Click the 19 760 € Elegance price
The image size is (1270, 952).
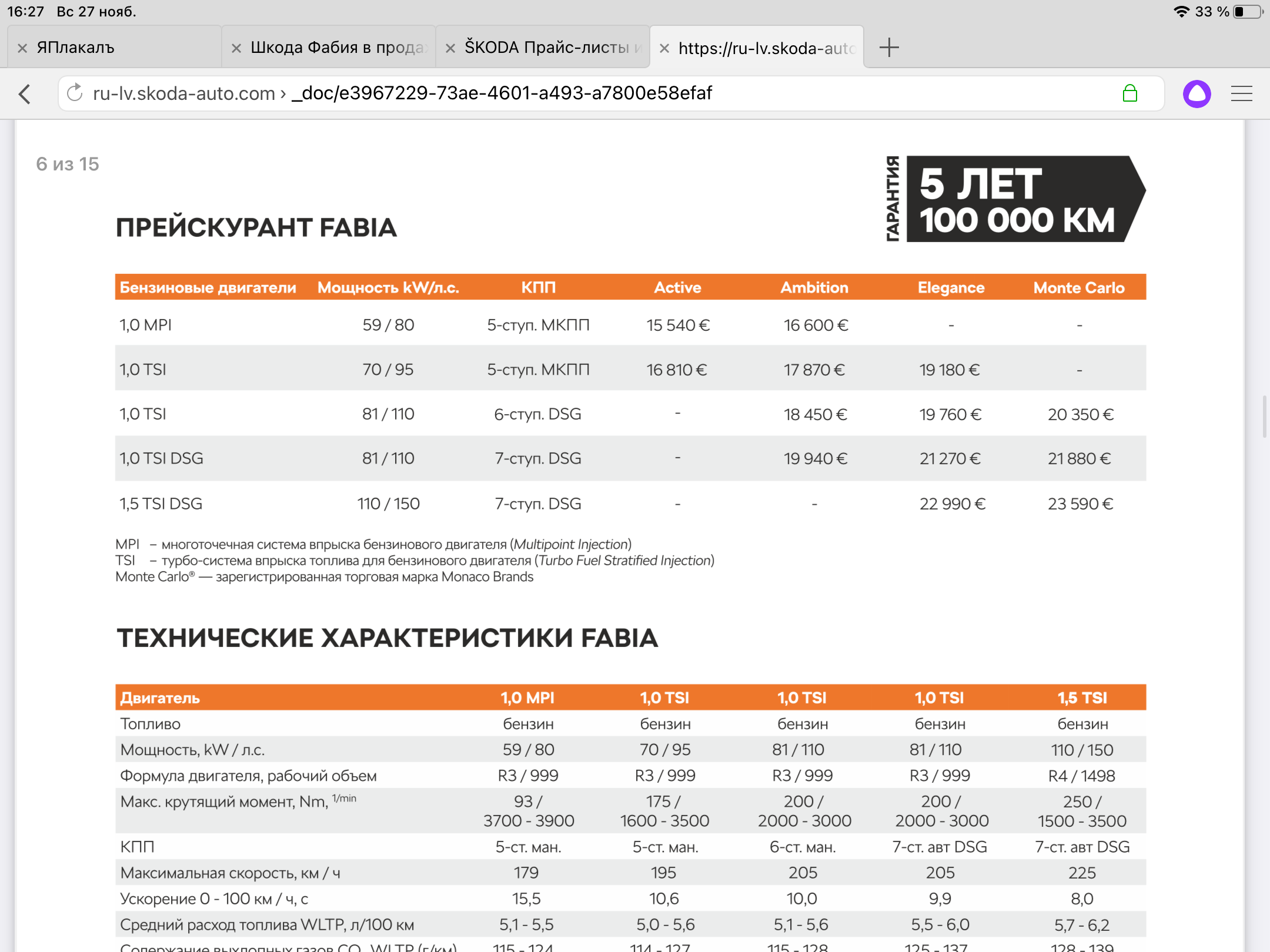(x=950, y=414)
